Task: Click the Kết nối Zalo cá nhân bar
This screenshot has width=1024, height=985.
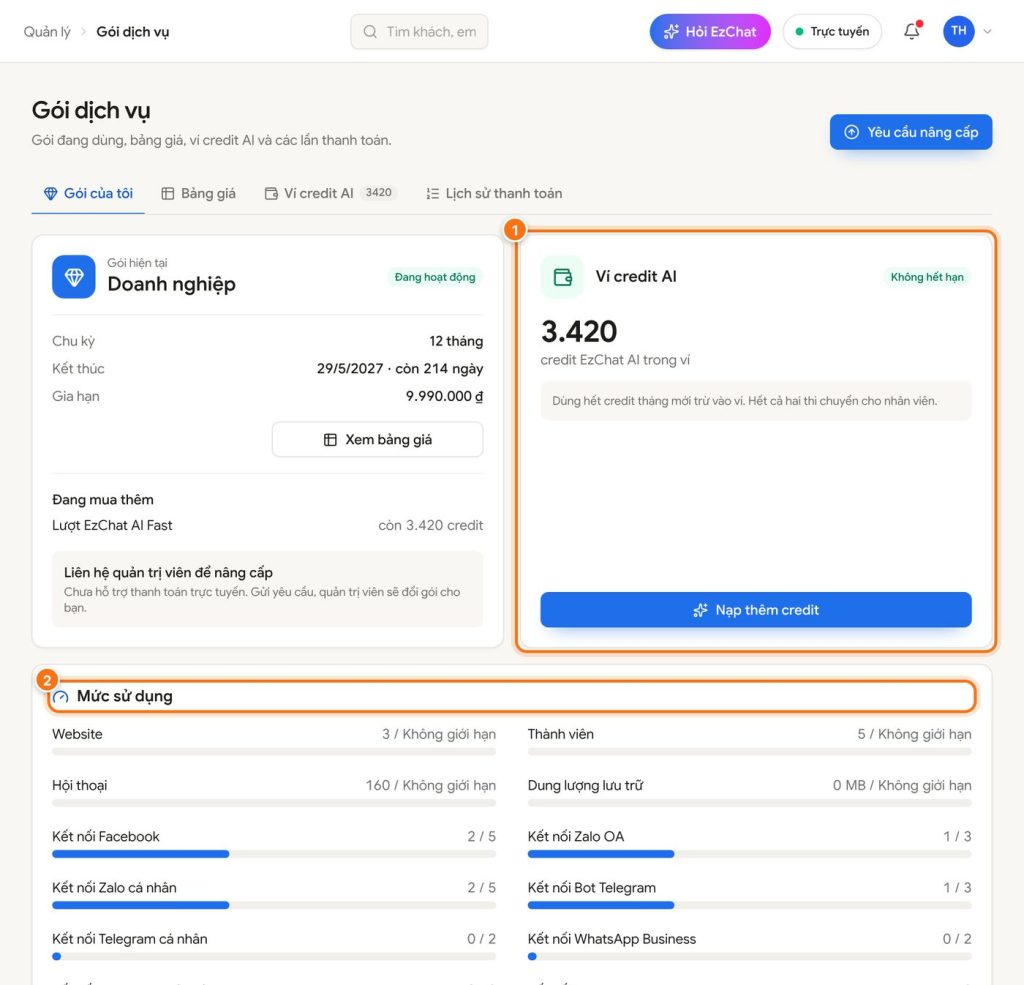Action: [274, 905]
